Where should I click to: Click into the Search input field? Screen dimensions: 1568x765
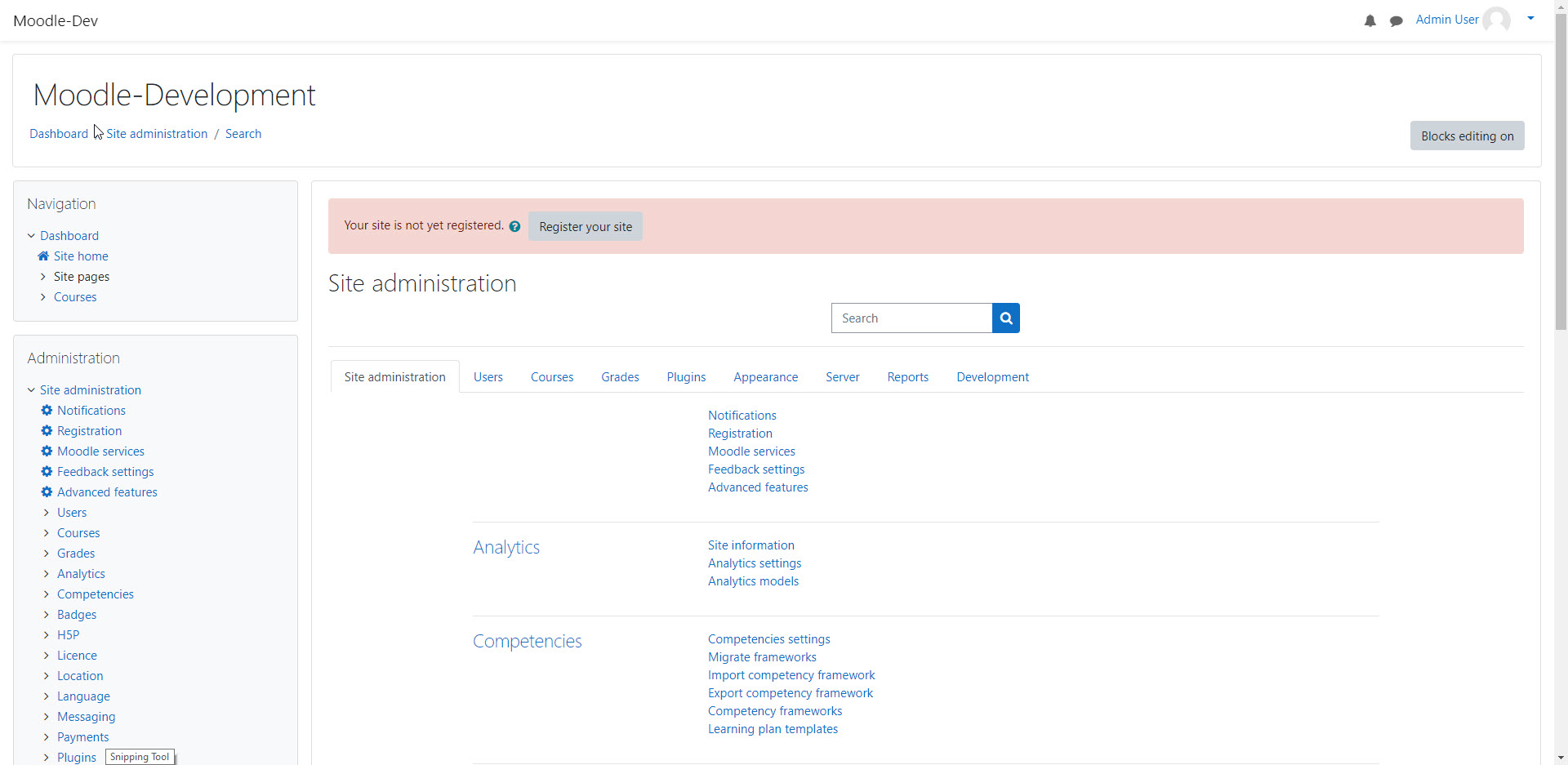click(x=911, y=318)
